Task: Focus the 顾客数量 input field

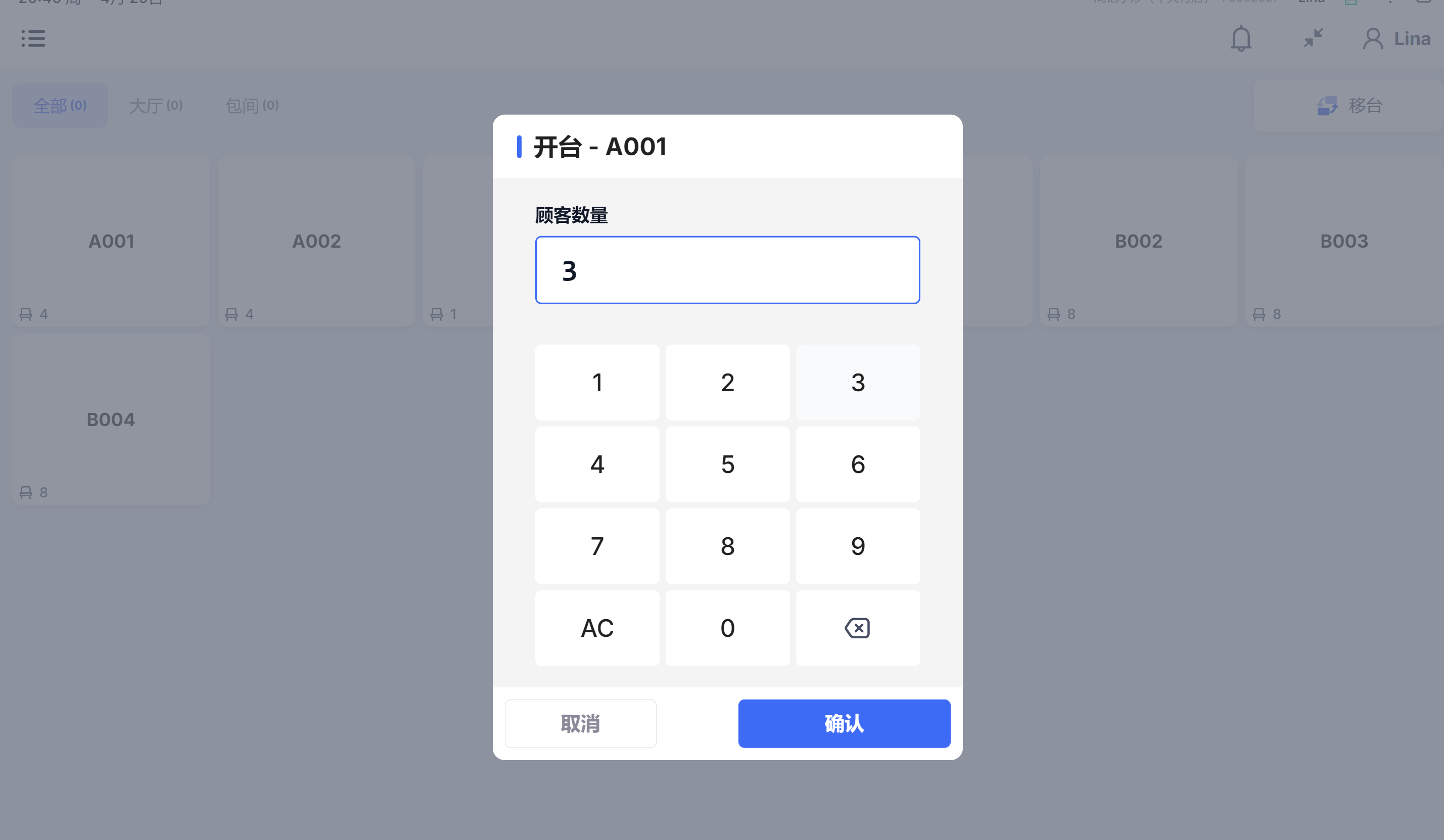Action: coord(728,270)
